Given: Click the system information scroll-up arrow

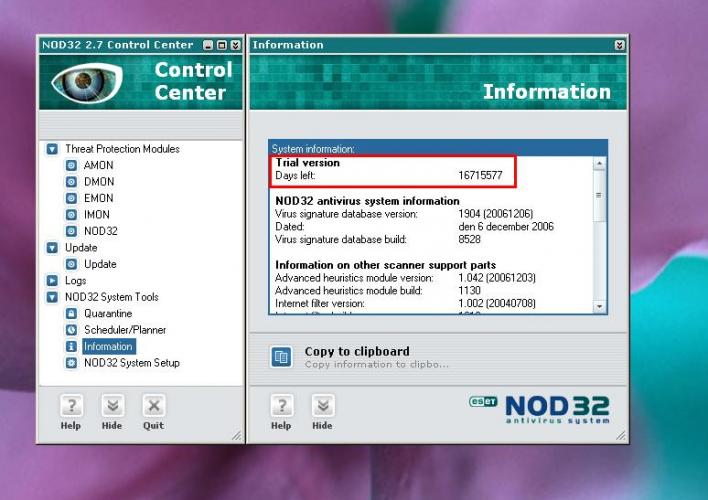Looking at the screenshot, I should [x=599, y=163].
